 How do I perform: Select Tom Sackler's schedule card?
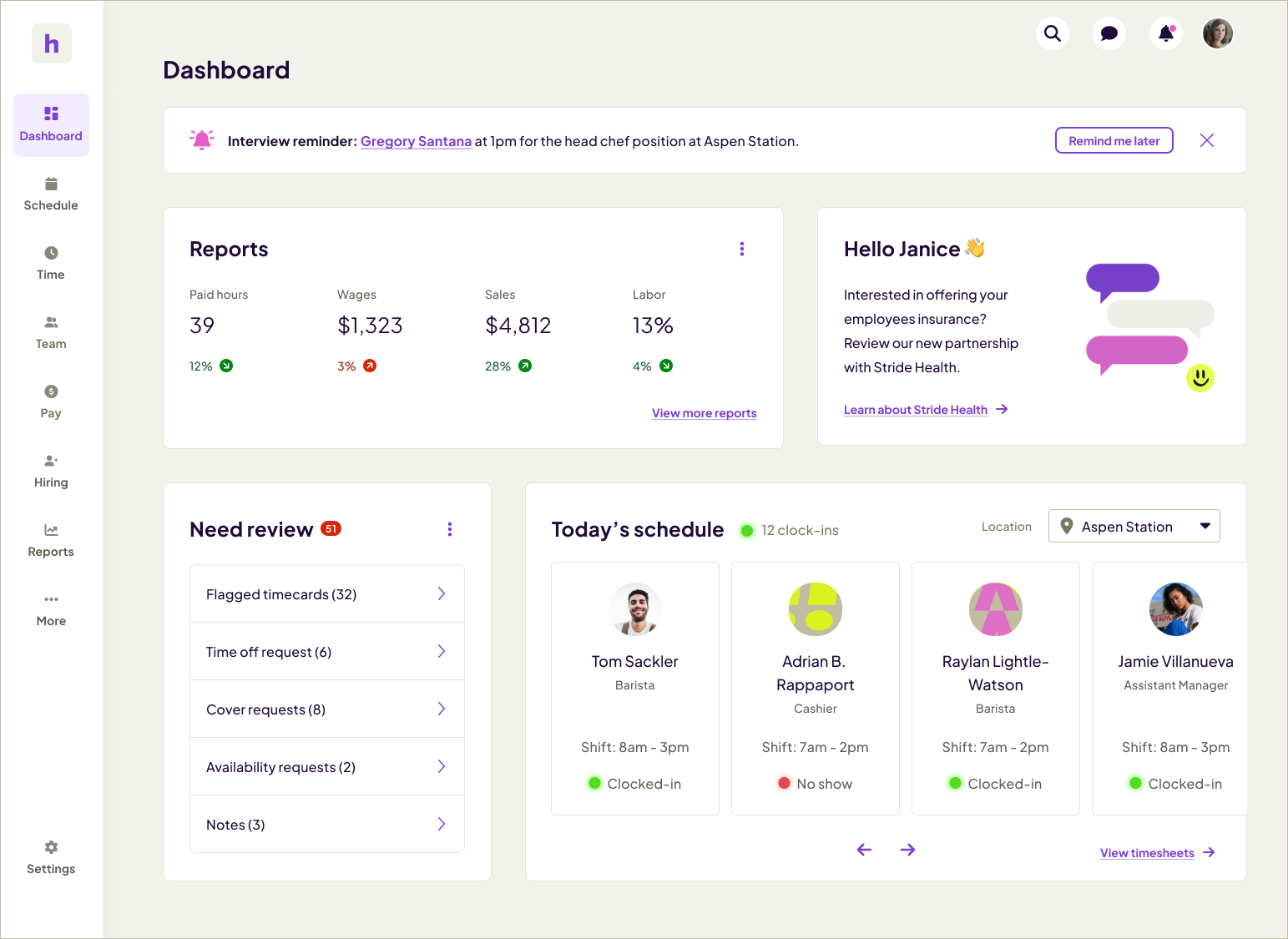tap(635, 689)
